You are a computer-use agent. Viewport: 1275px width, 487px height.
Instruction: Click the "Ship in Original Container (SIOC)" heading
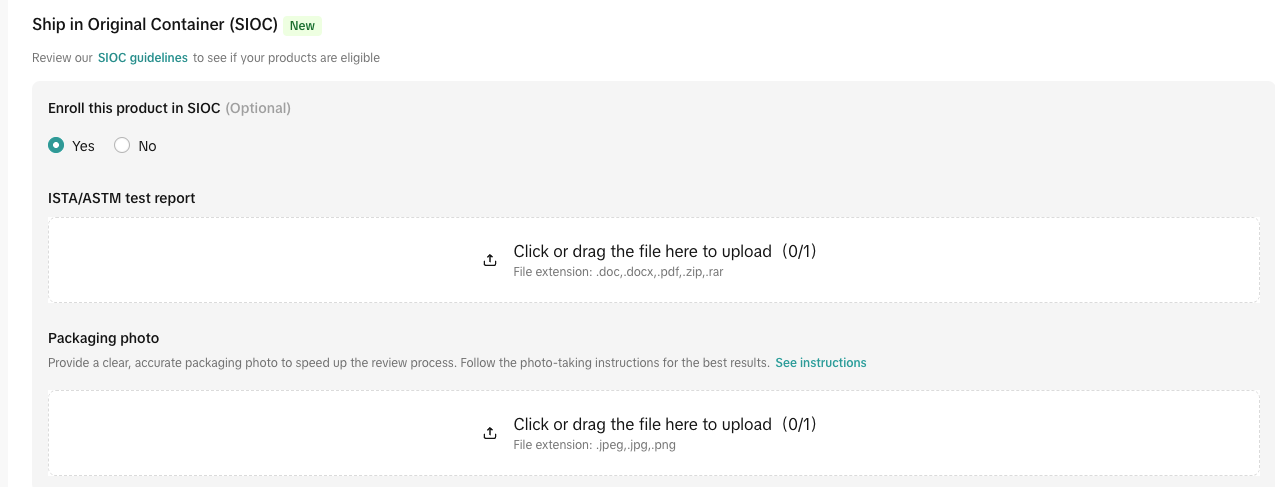[155, 25]
